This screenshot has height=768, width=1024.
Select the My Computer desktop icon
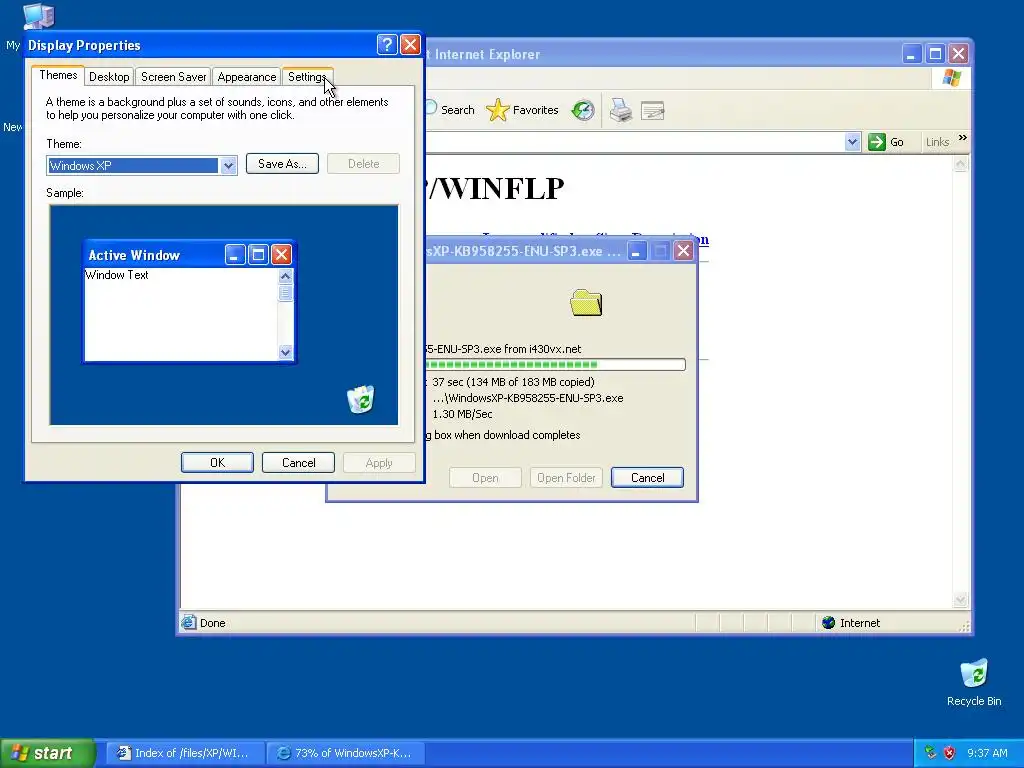pos(38,16)
